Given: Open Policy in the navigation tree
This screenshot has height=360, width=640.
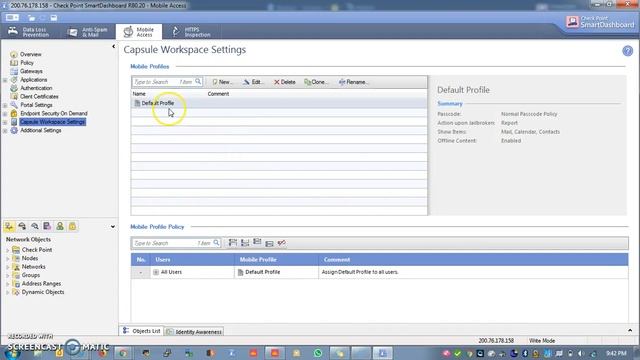Looking at the screenshot, I should point(27,63).
